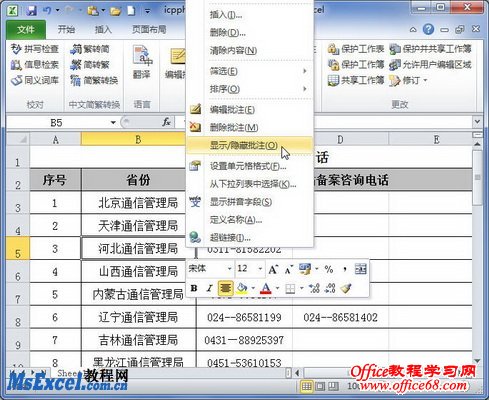The width and height of the screenshot is (489, 400).
Task: Open 宋体 font name dropdown
Action: point(230,269)
